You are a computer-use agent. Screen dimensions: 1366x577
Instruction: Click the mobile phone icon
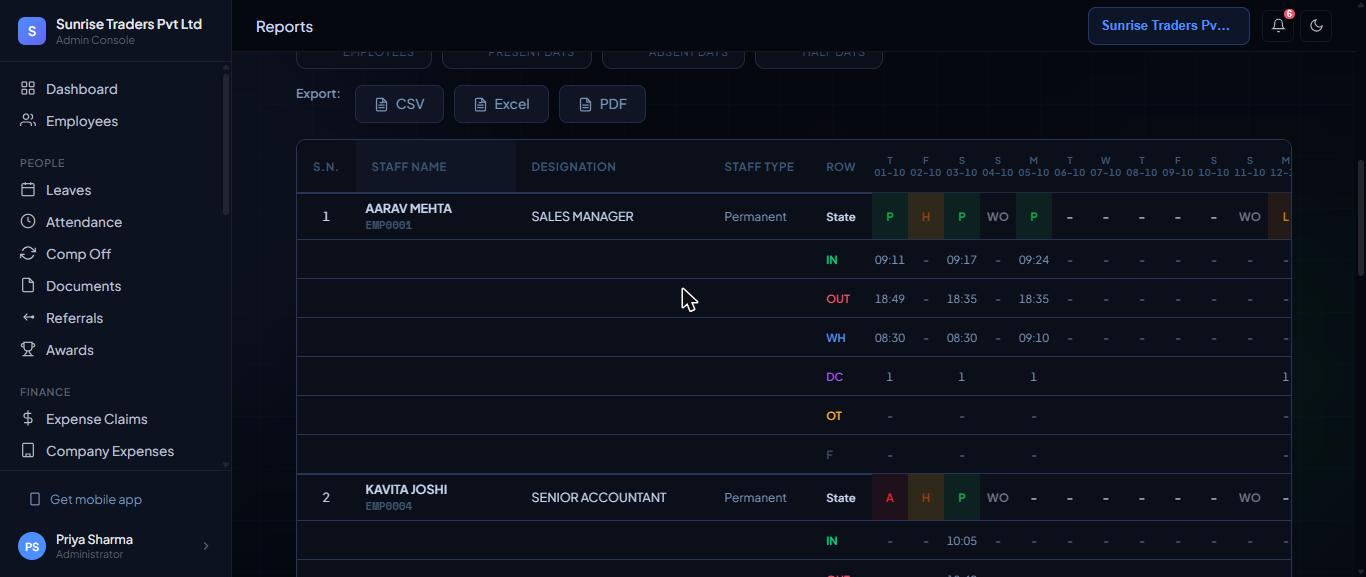pyautogui.click(x=35, y=499)
